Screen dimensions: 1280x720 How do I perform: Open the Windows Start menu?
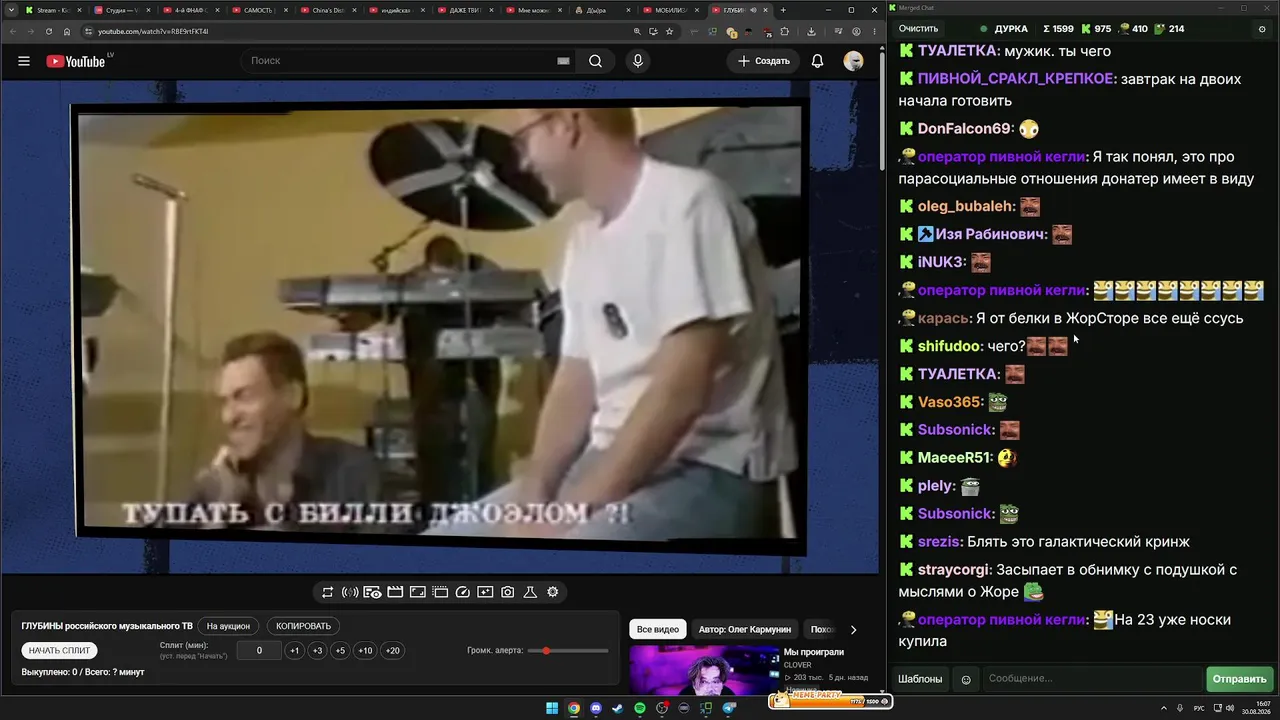(552, 708)
